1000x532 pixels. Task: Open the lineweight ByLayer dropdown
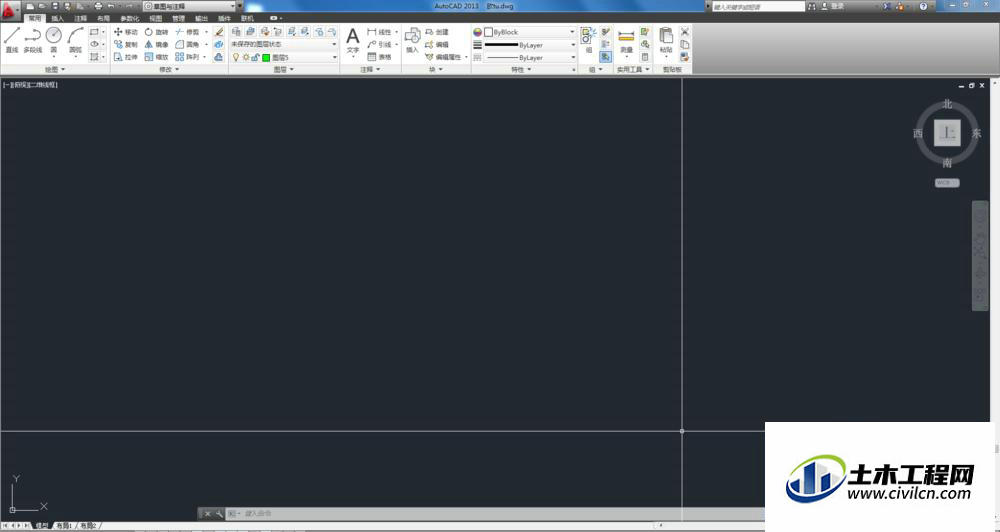[x=529, y=45]
